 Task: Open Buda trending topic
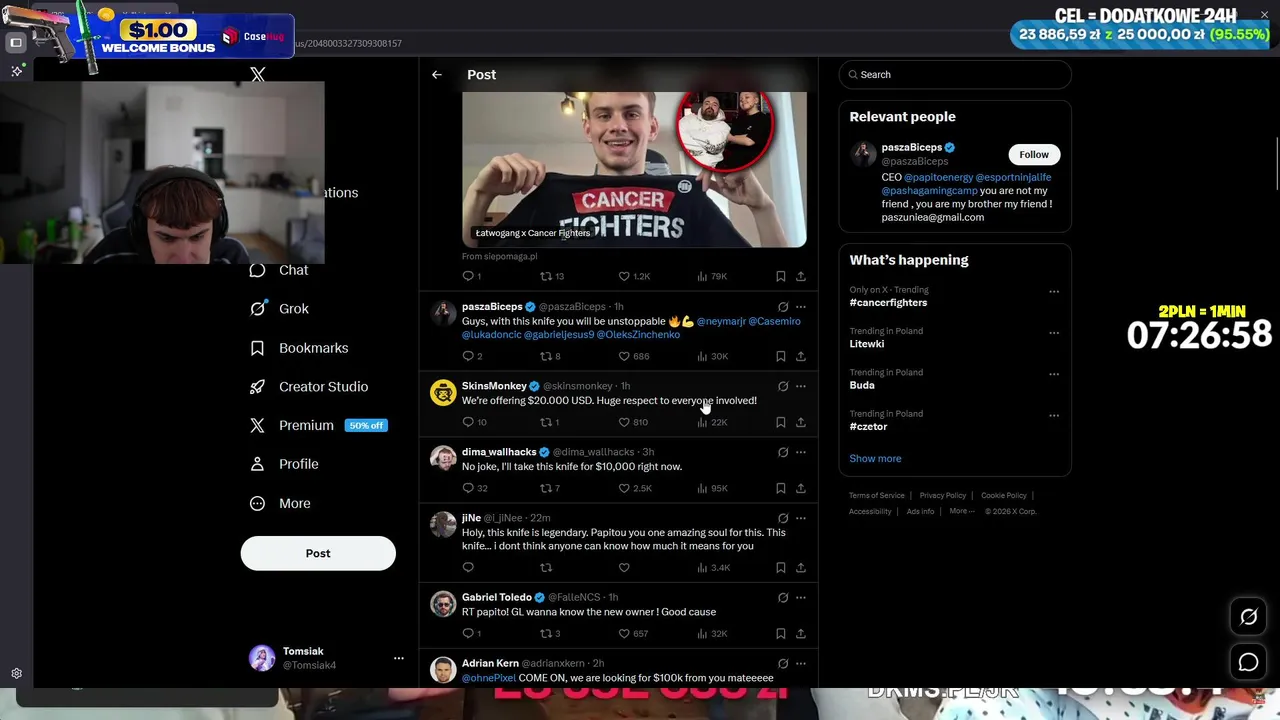point(862,385)
